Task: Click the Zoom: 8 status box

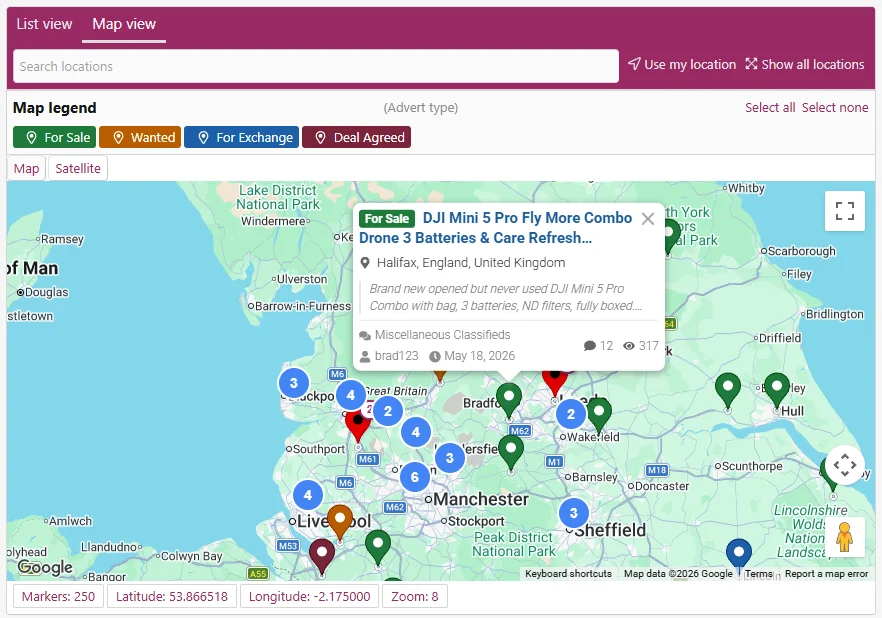Action: point(415,596)
